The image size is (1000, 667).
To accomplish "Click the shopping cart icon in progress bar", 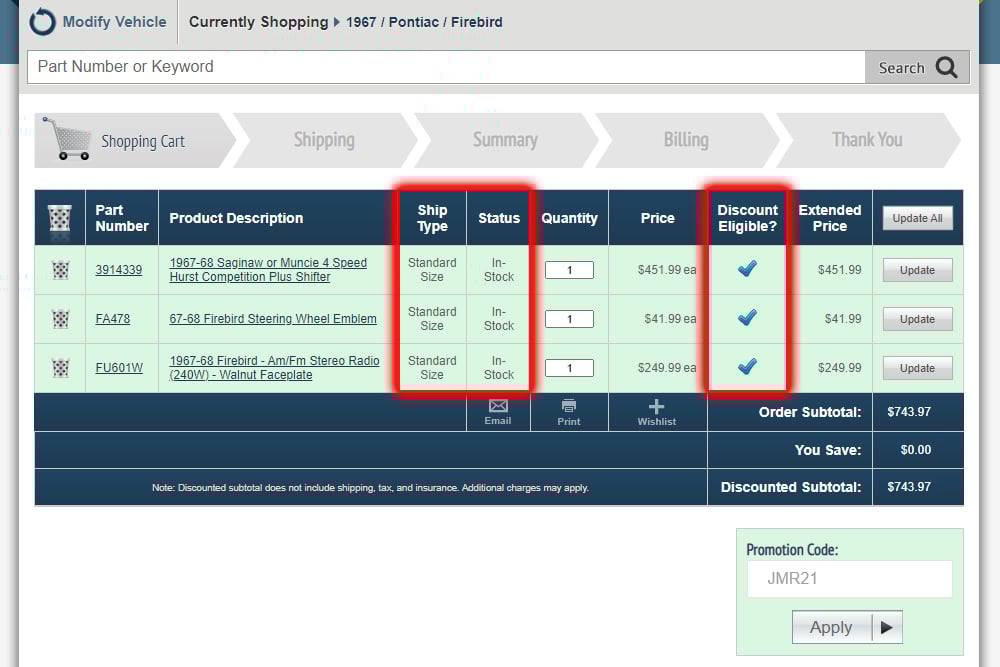I will click(67, 138).
